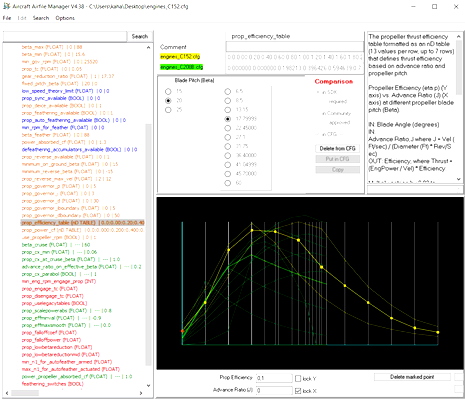
Task: Click the Prop Efficiency input field
Action: 274,378
